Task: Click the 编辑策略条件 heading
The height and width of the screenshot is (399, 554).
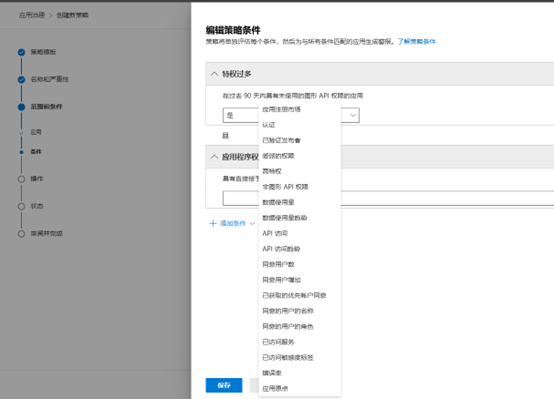Action: point(233,30)
